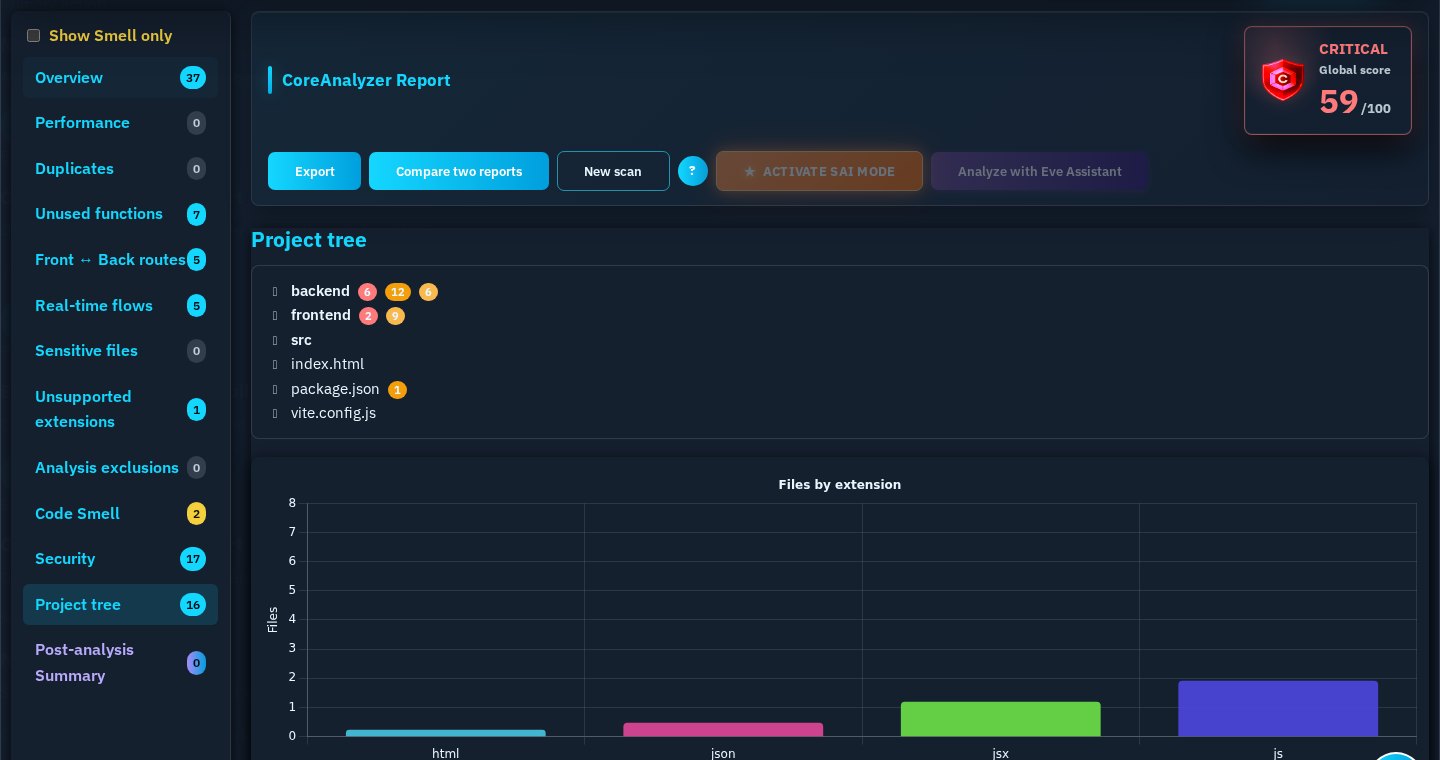The height and width of the screenshot is (760, 1440).
Task: Select Unused functions in sidebar
Action: click(120, 214)
